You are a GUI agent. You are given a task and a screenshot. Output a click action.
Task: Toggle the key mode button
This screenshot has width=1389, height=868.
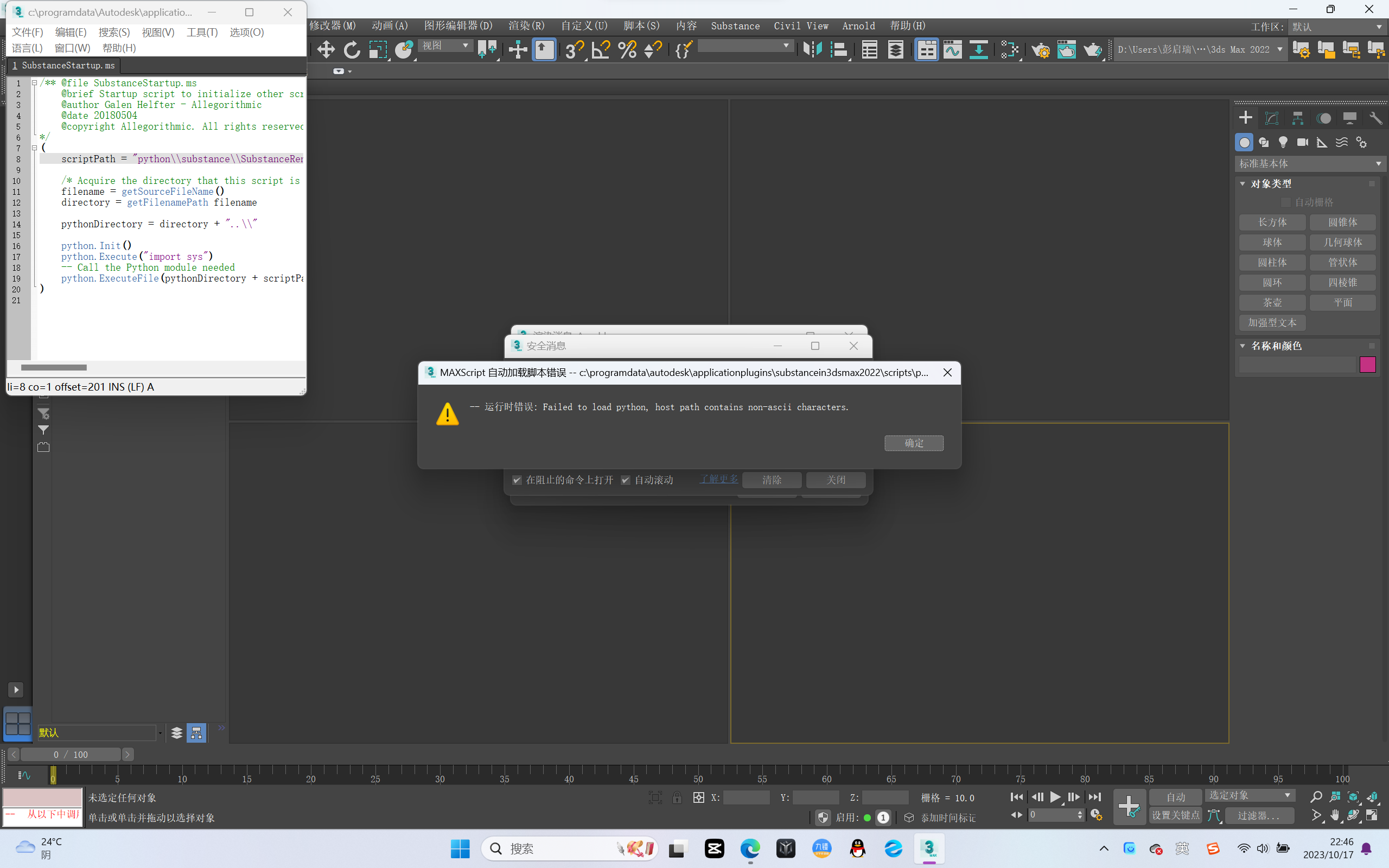click(1016, 815)
